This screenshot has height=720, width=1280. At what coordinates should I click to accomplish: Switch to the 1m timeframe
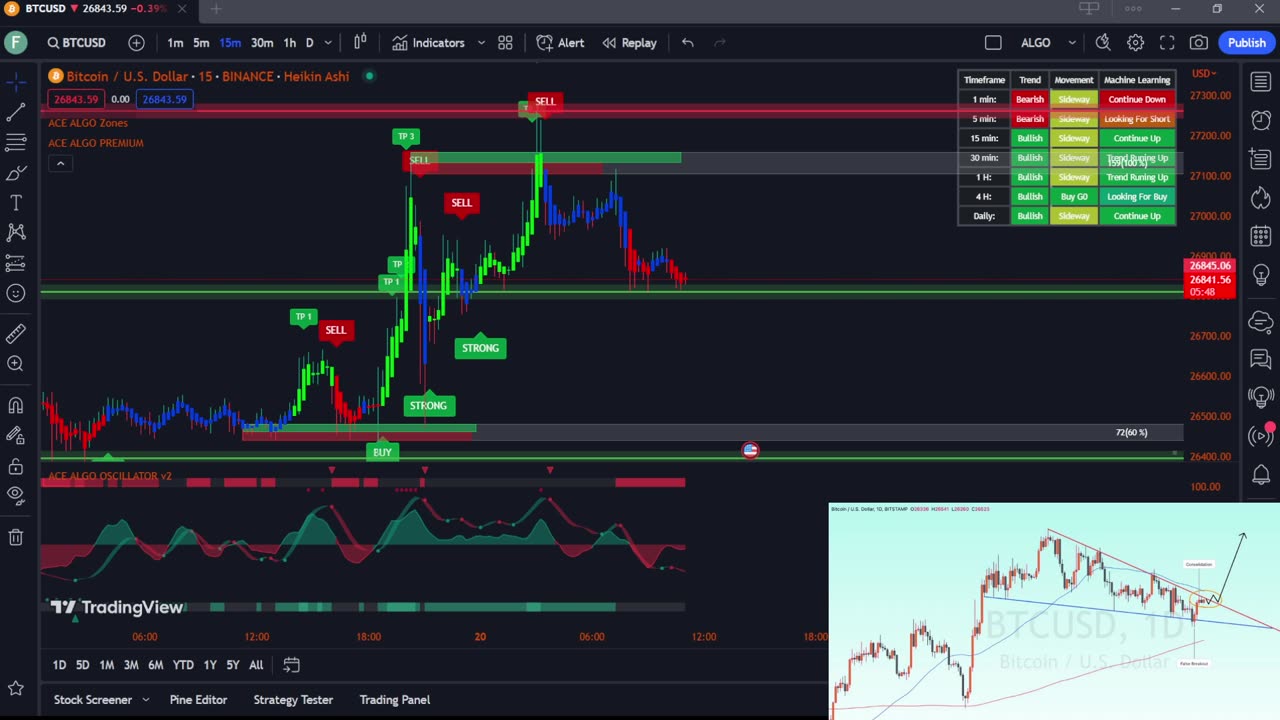[175, 43]
